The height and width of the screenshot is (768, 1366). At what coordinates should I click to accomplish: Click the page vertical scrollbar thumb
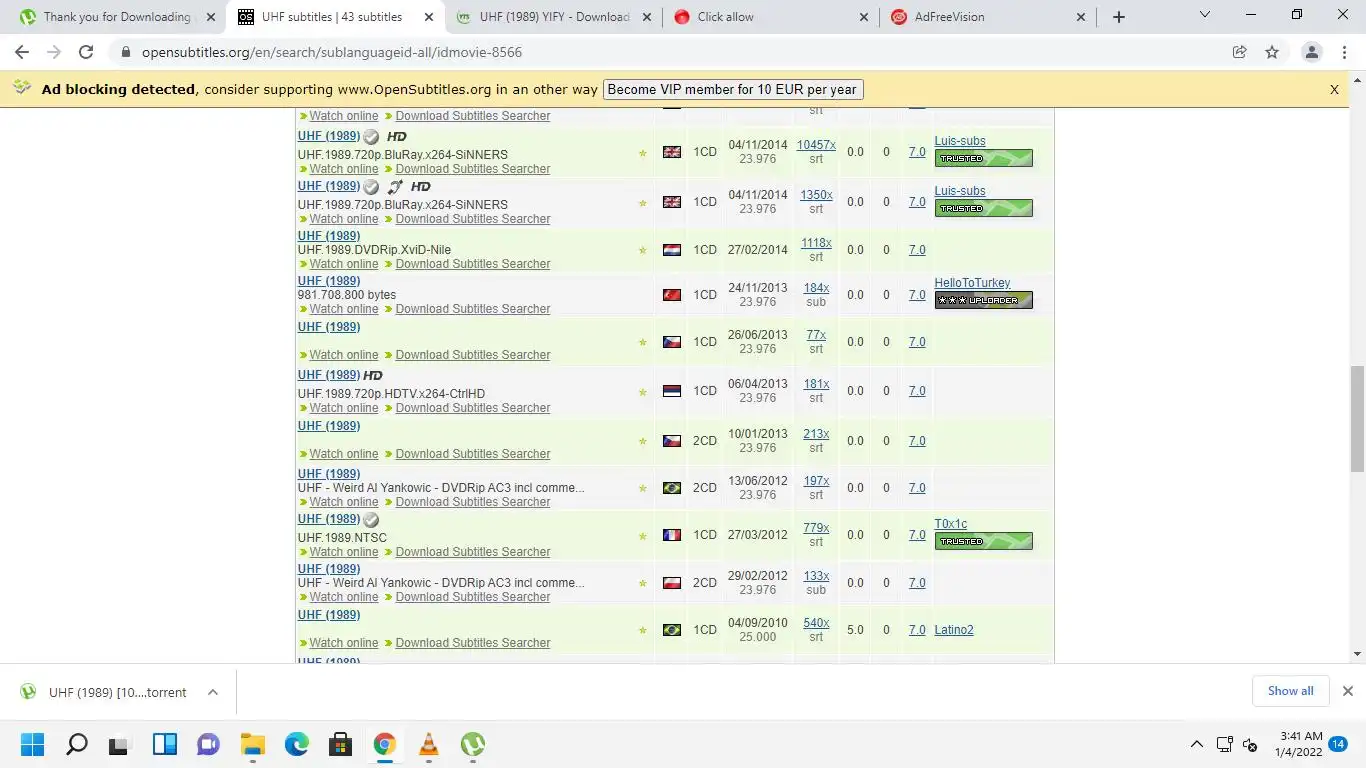[x=1357, y=418]
